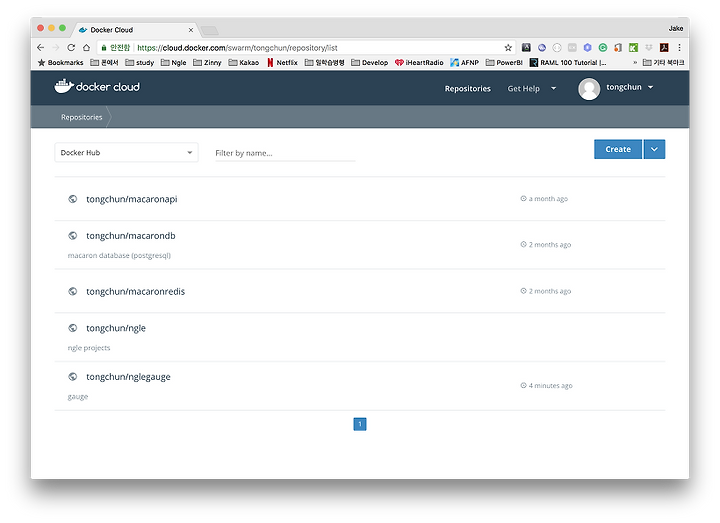Image resolution: width=720 pixels, height=523 pixels.
Task: Click the browser home icon
Action: tap(86, 47)
